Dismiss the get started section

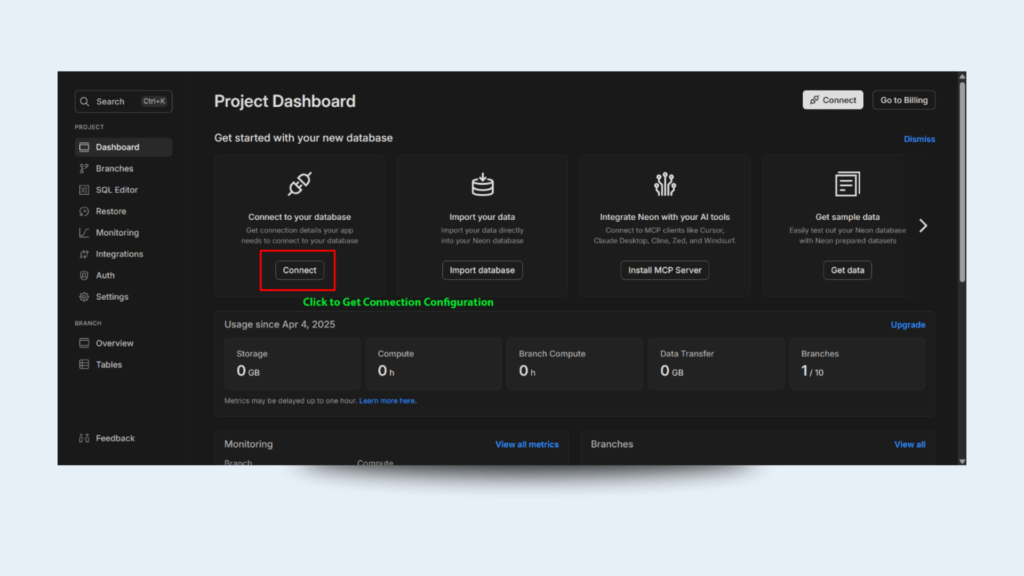(x=919, y=139)
